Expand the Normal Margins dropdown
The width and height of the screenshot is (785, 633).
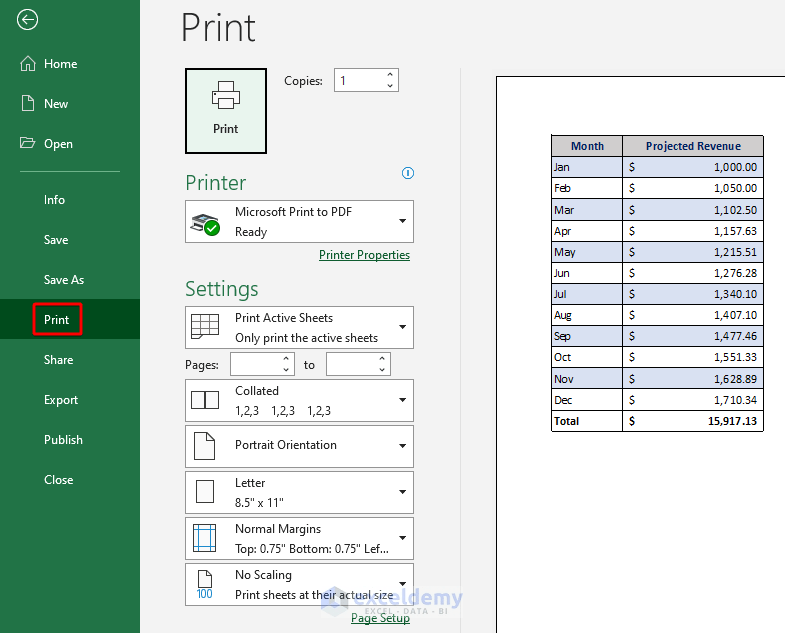[x=299, y=538]
